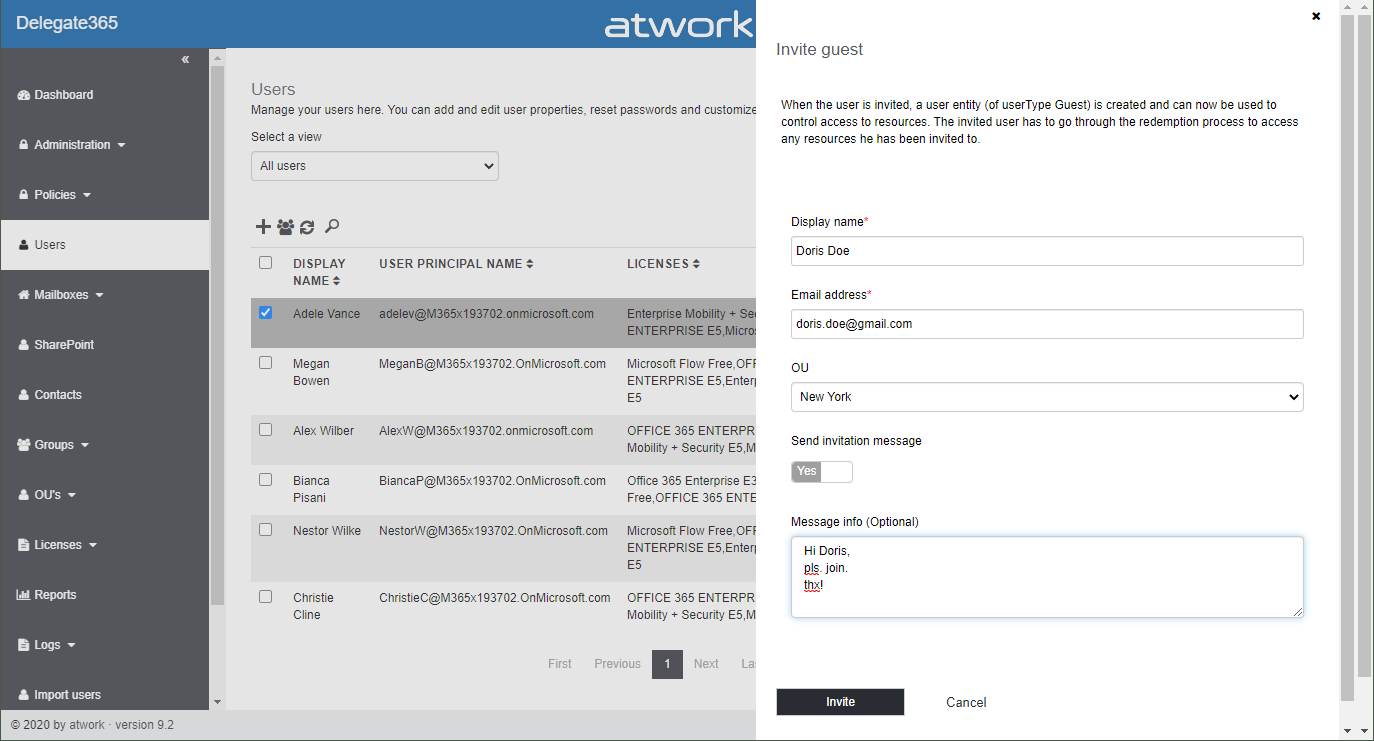This screenshot has width=1374, height=741.
Task: Click the Email address input field
Action: (x=1047, y=324)
